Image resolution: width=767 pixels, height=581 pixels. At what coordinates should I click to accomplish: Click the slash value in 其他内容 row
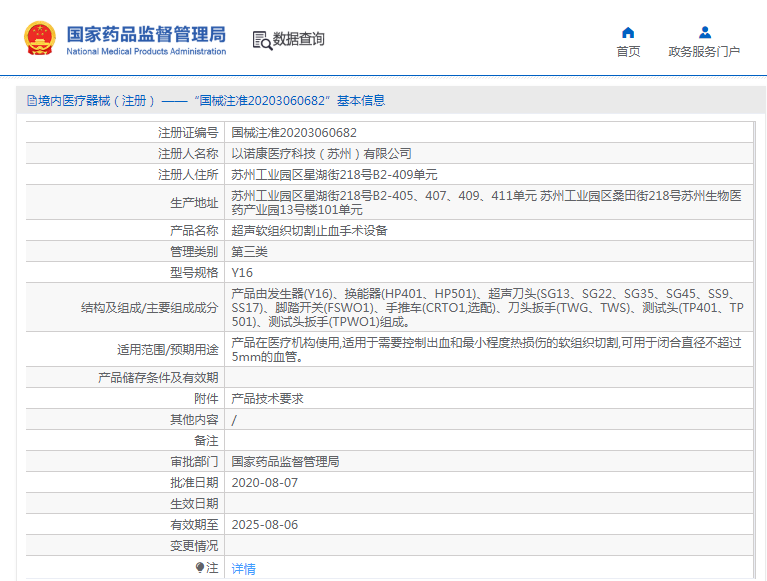234,420
